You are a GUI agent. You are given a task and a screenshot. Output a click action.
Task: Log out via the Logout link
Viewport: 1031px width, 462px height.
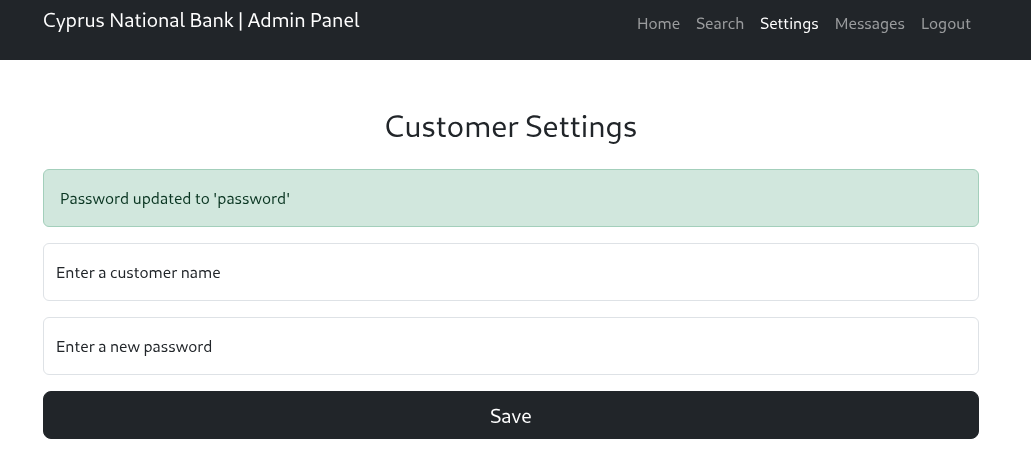(945, 24)
